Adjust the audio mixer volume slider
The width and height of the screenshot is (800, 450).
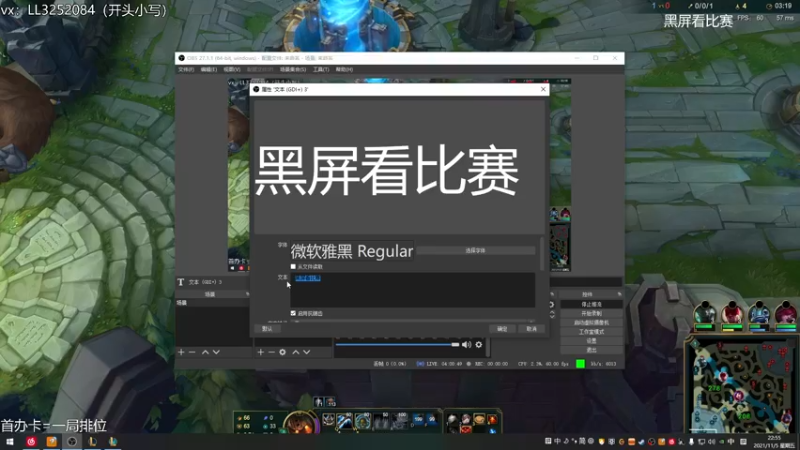pos(397,345)
